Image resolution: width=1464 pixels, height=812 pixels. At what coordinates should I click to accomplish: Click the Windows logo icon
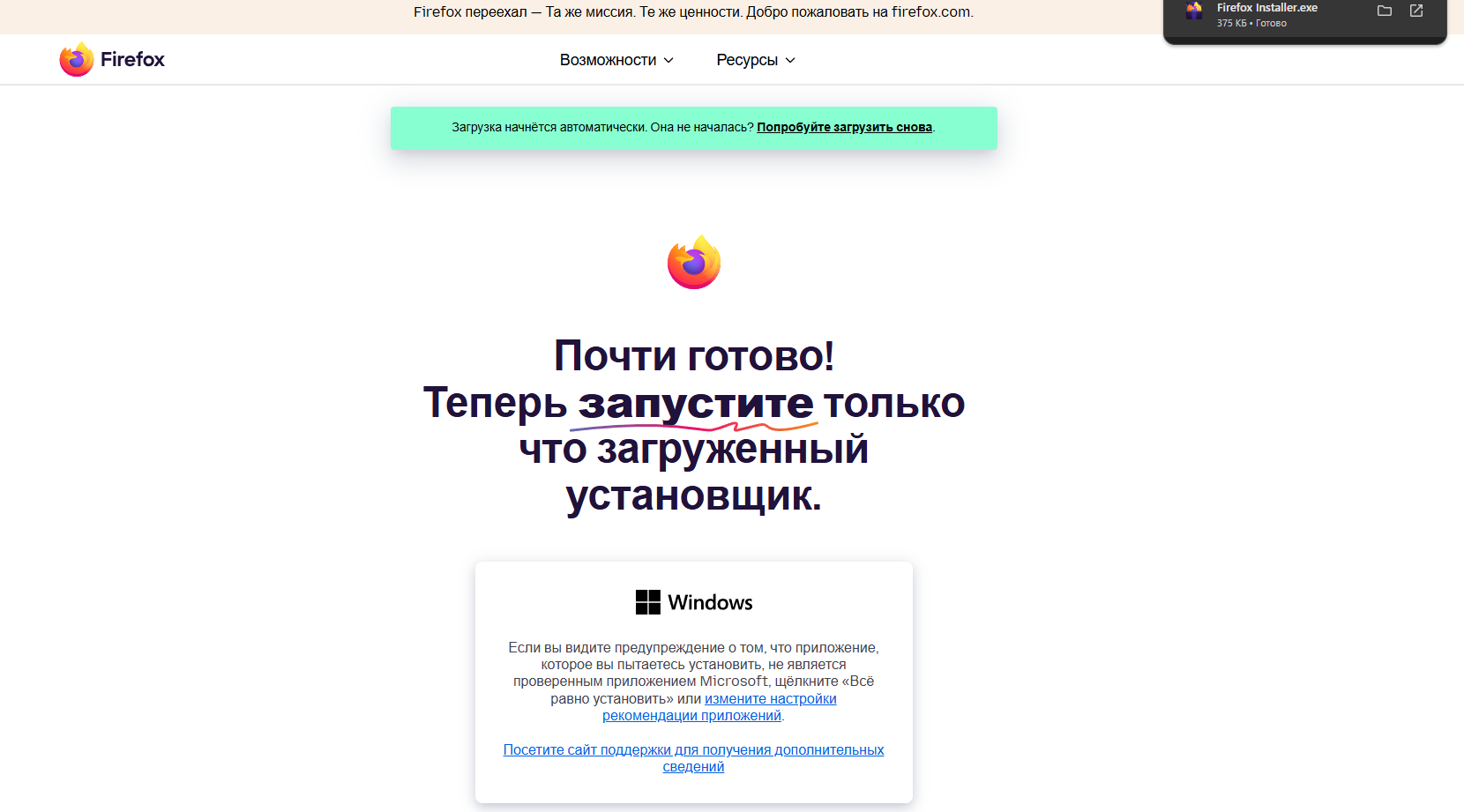tap(648, 602)
